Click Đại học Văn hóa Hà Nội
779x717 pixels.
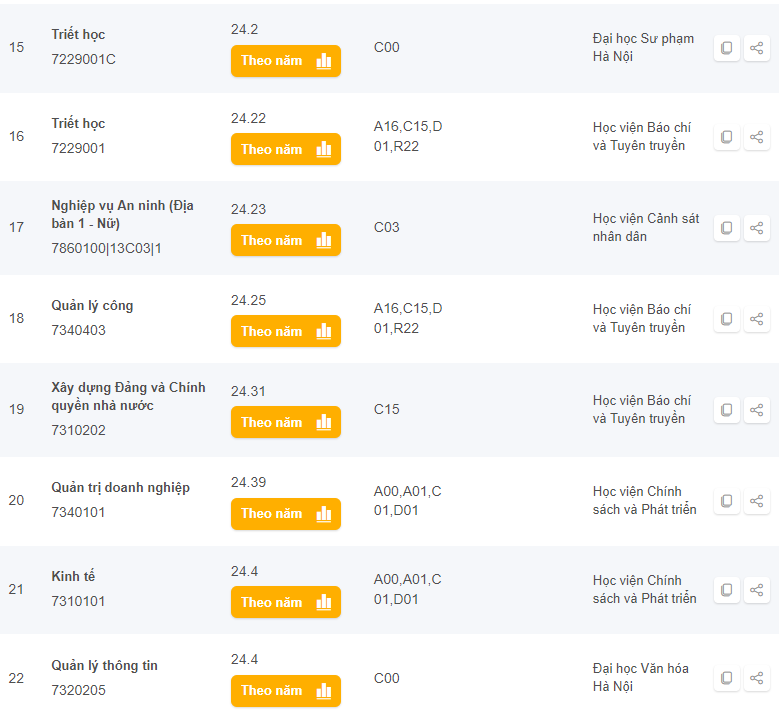640,678
